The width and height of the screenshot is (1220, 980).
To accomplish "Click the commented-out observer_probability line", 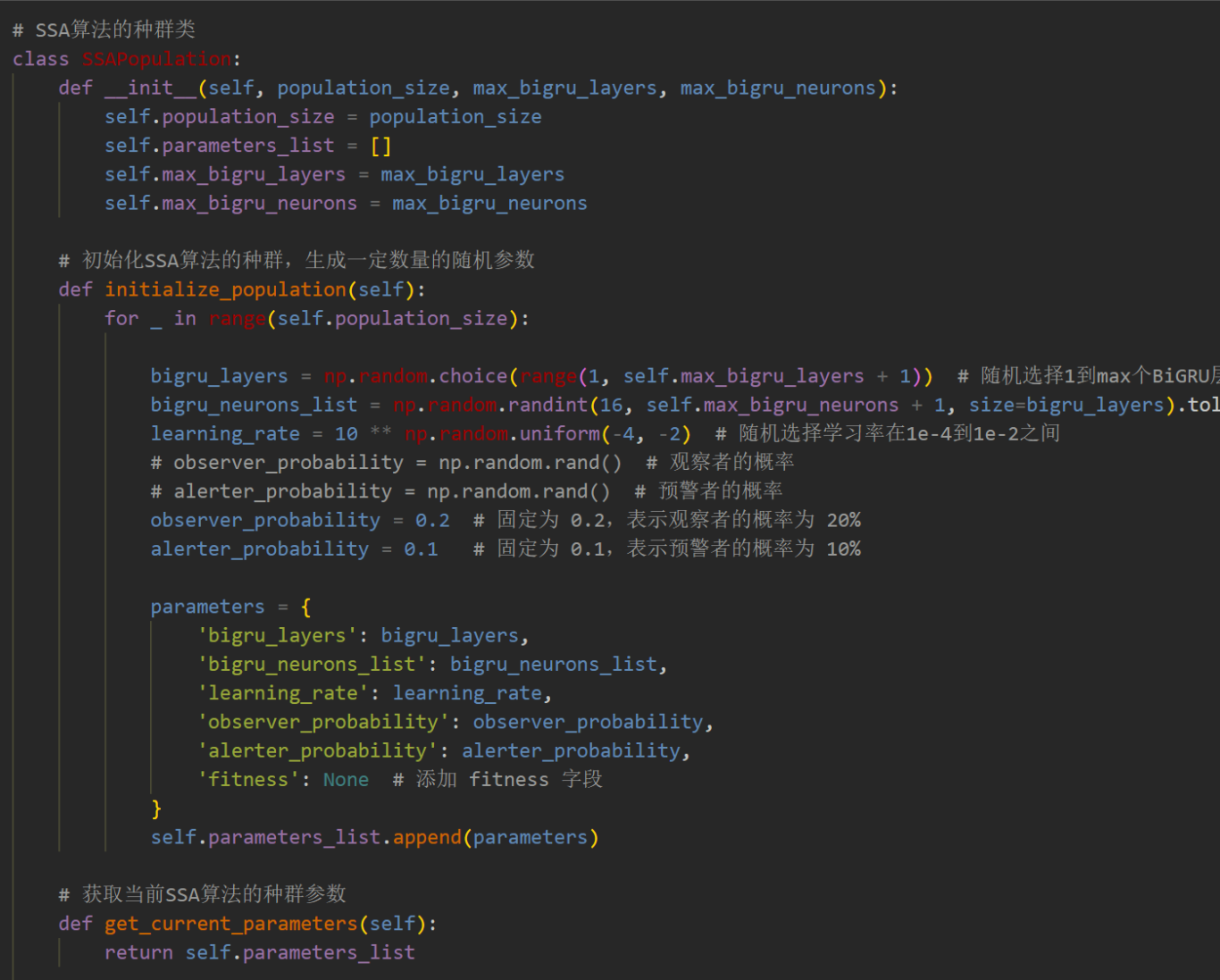I will tap(386, 462).
